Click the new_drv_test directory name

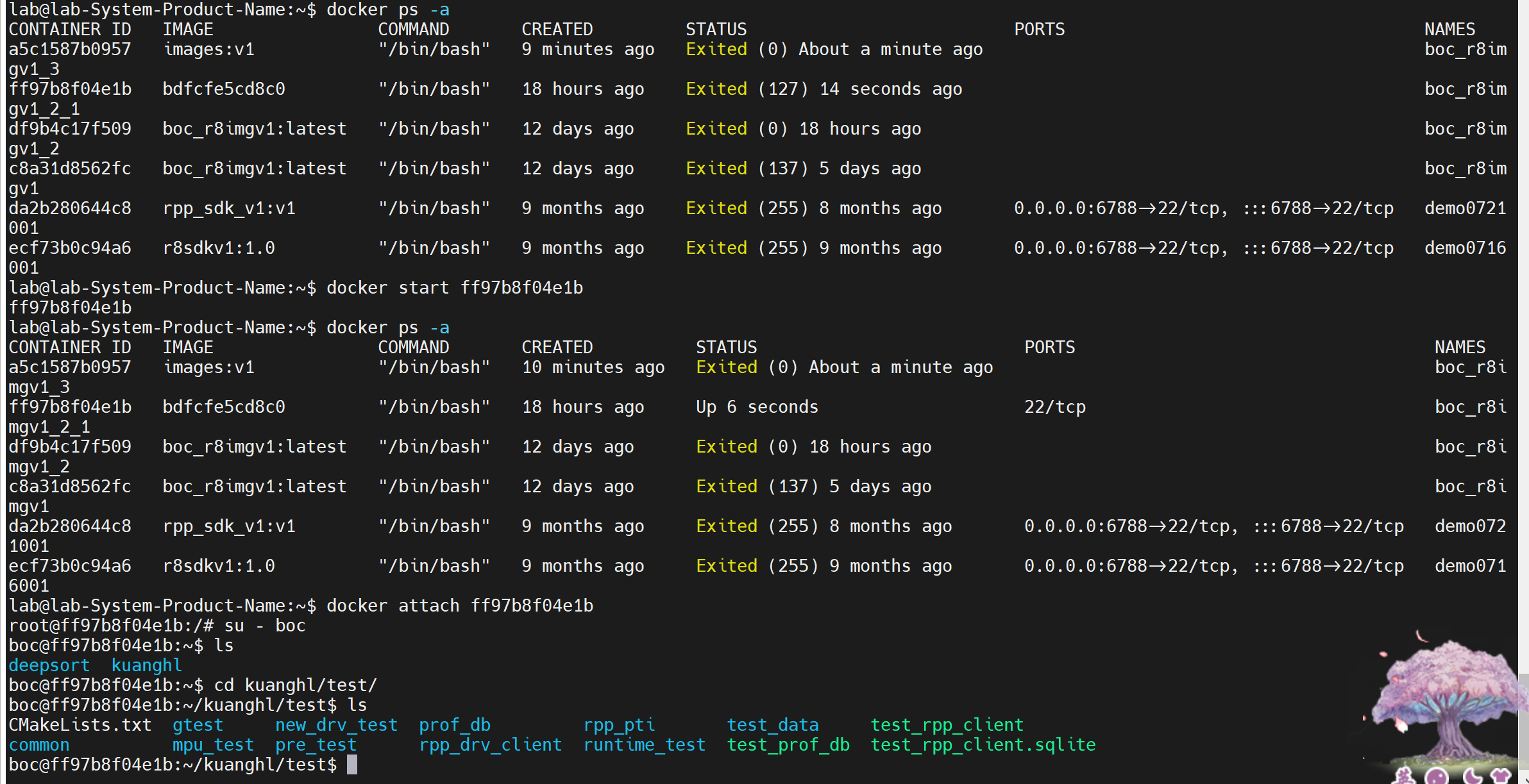[336, 725]
